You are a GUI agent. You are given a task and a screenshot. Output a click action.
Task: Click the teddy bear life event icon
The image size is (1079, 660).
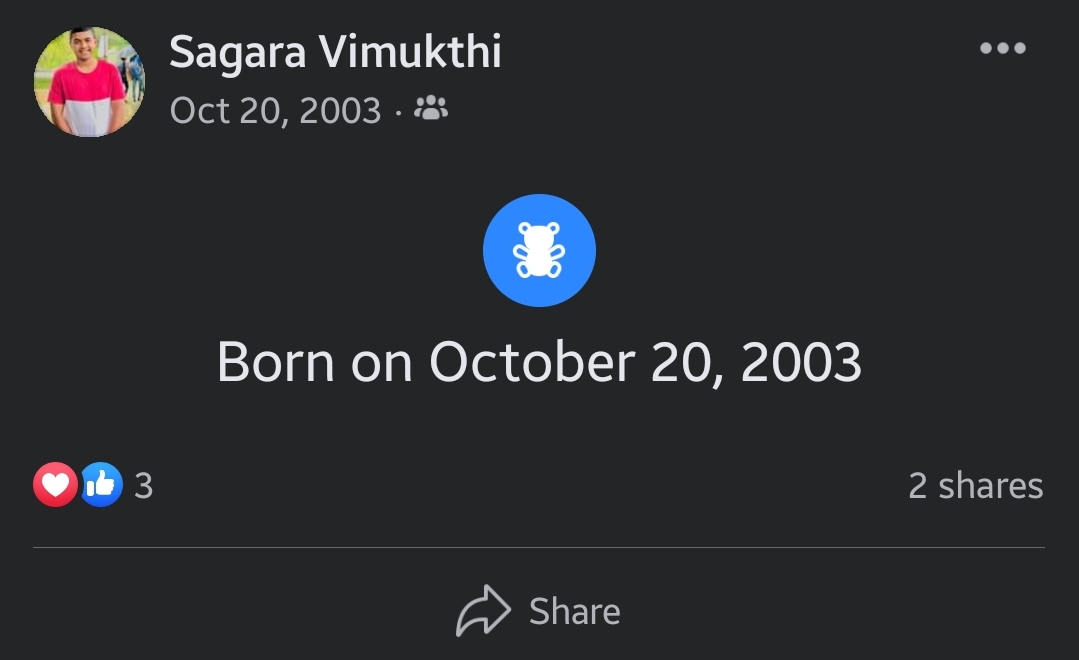[539, 250]
